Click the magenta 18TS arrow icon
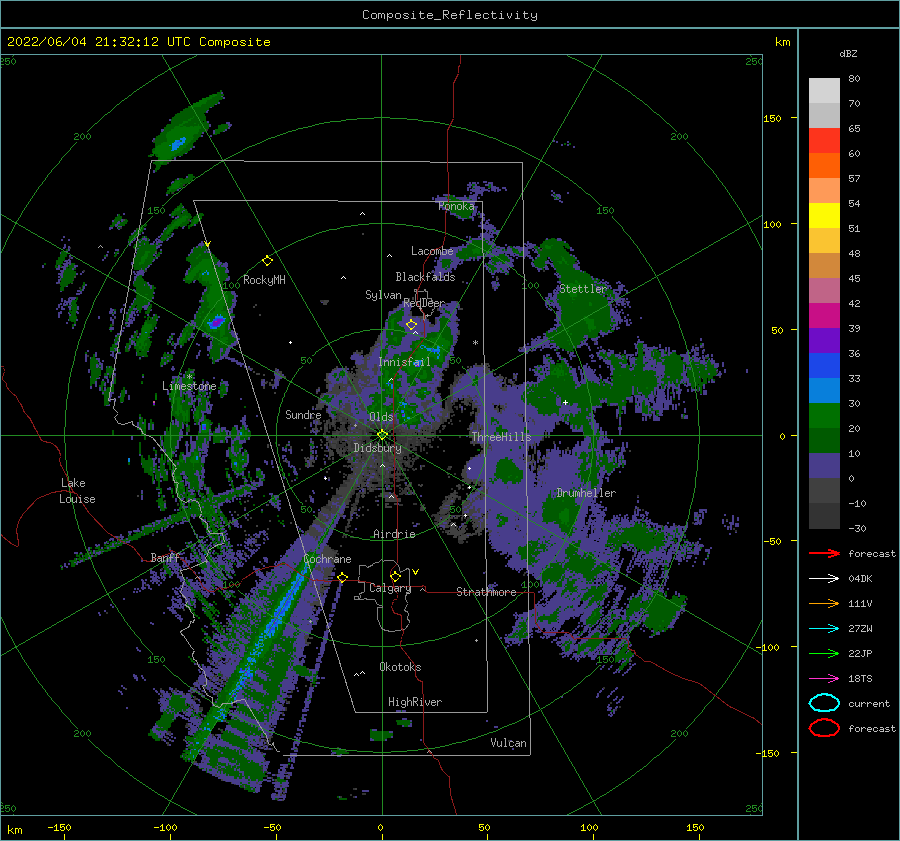Screen dimensions: 900x841 click(824, 679)
